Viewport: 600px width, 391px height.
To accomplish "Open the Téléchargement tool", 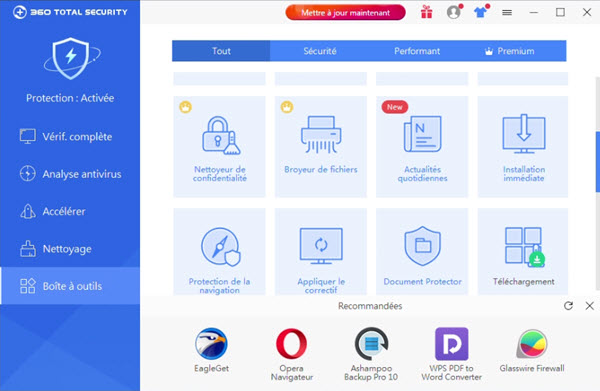I will point(523,252).
